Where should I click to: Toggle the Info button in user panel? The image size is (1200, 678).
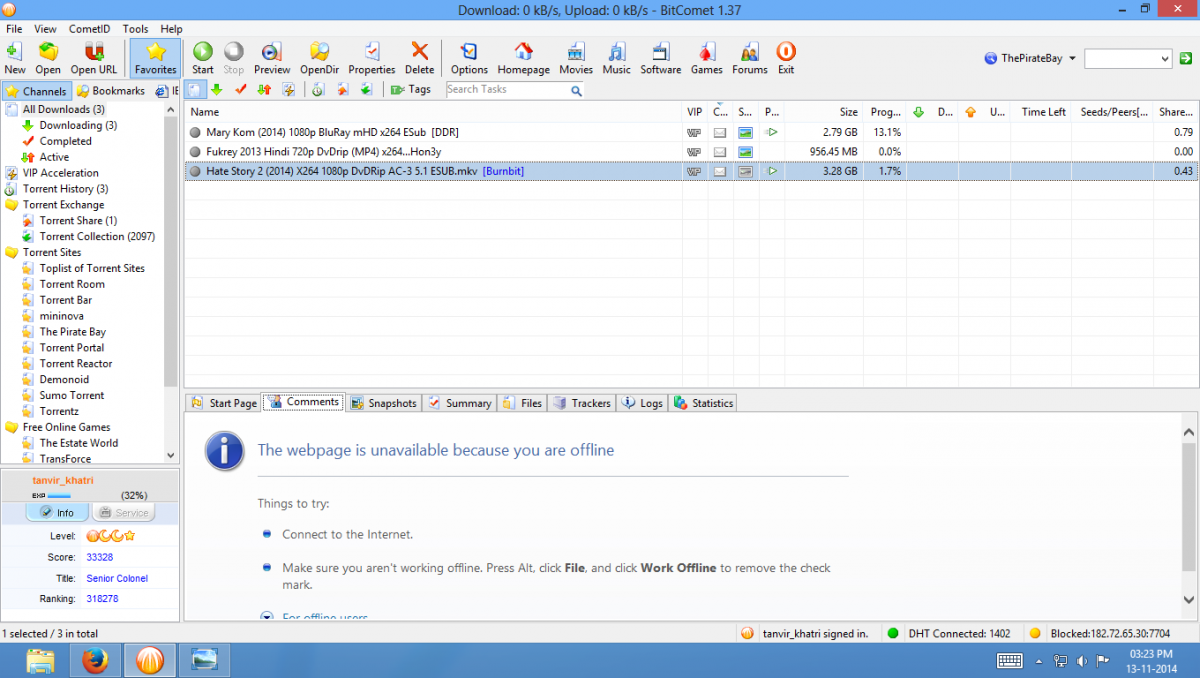click(x=56, y=513)
